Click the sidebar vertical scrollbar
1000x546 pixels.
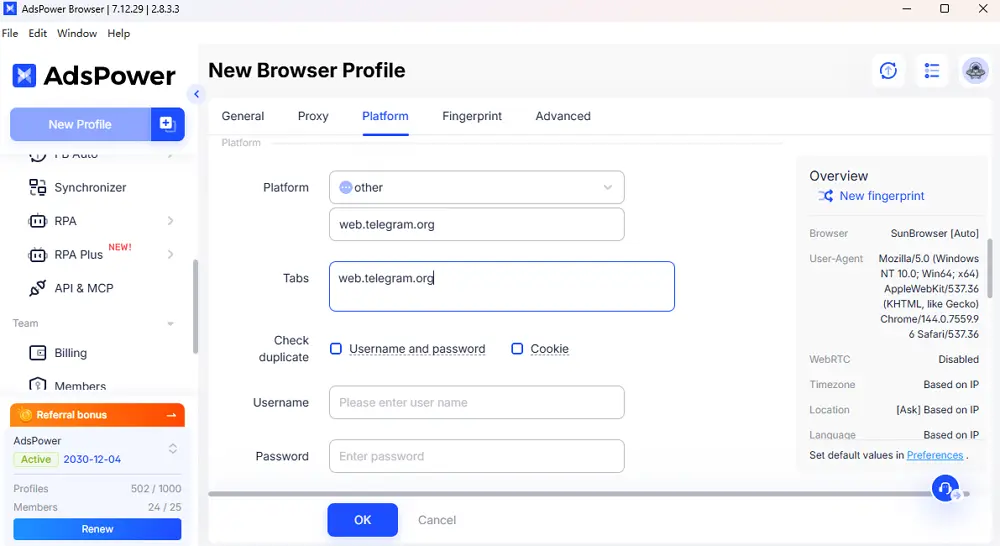(195, 306)
